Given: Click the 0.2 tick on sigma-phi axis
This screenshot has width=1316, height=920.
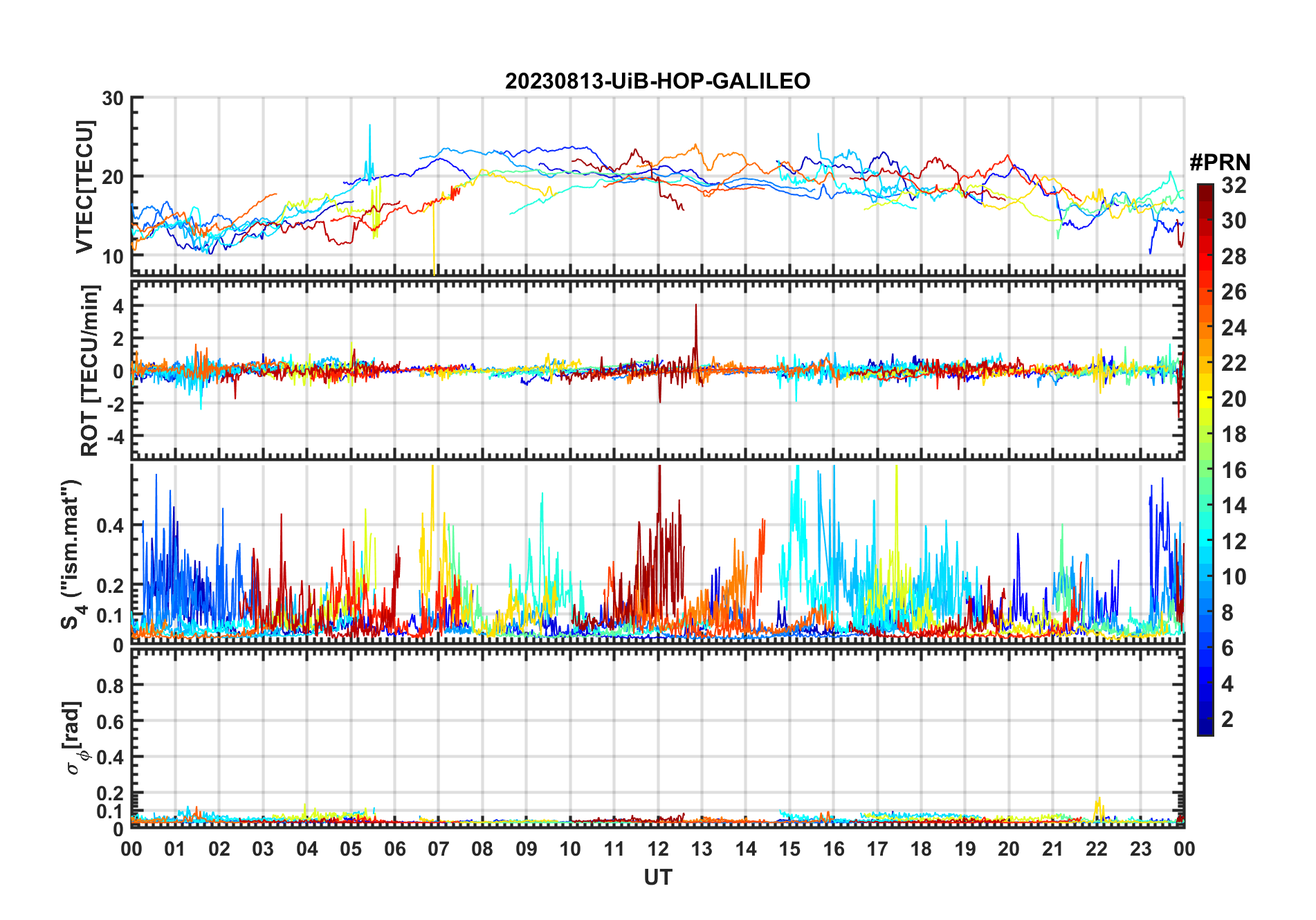Looking at the screenshot, I should pyautogui.click(x=111, y=793).
